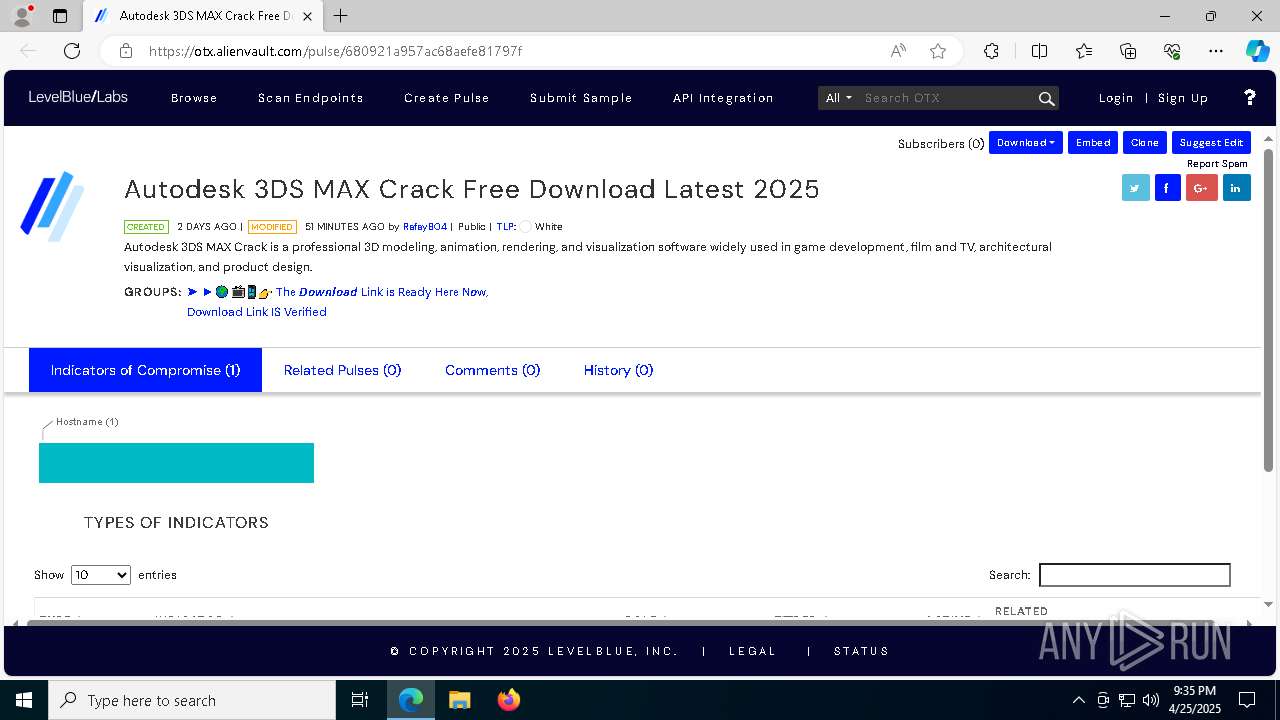Open File Explorer from taskbar
The width and height of the screenshot is (1280, 720).
point(459,700)
